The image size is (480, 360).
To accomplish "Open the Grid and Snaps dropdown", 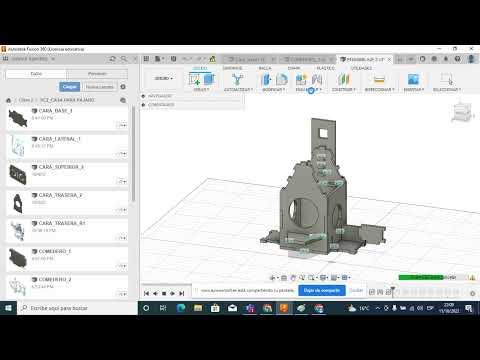I will pos(335,277).
